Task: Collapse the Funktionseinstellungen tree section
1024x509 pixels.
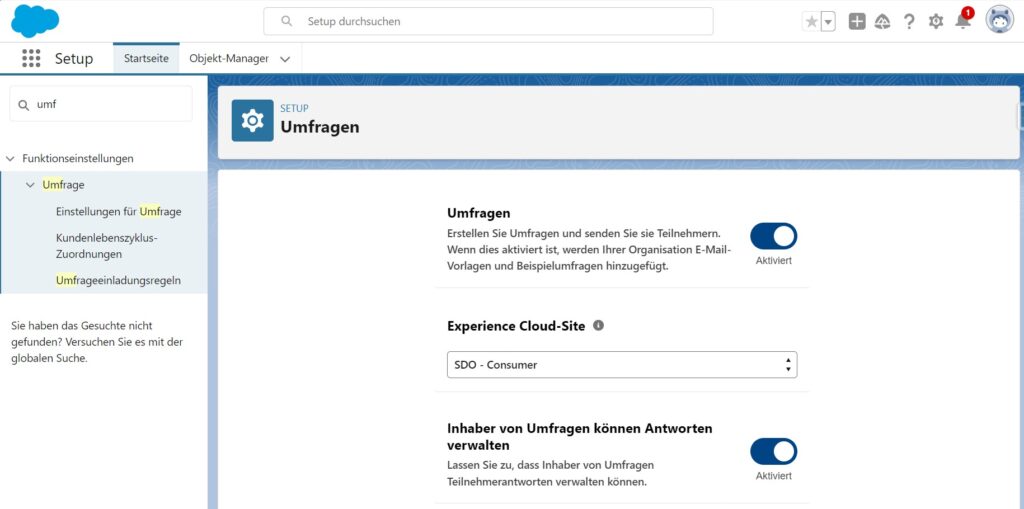Action: tap(11, 158)
